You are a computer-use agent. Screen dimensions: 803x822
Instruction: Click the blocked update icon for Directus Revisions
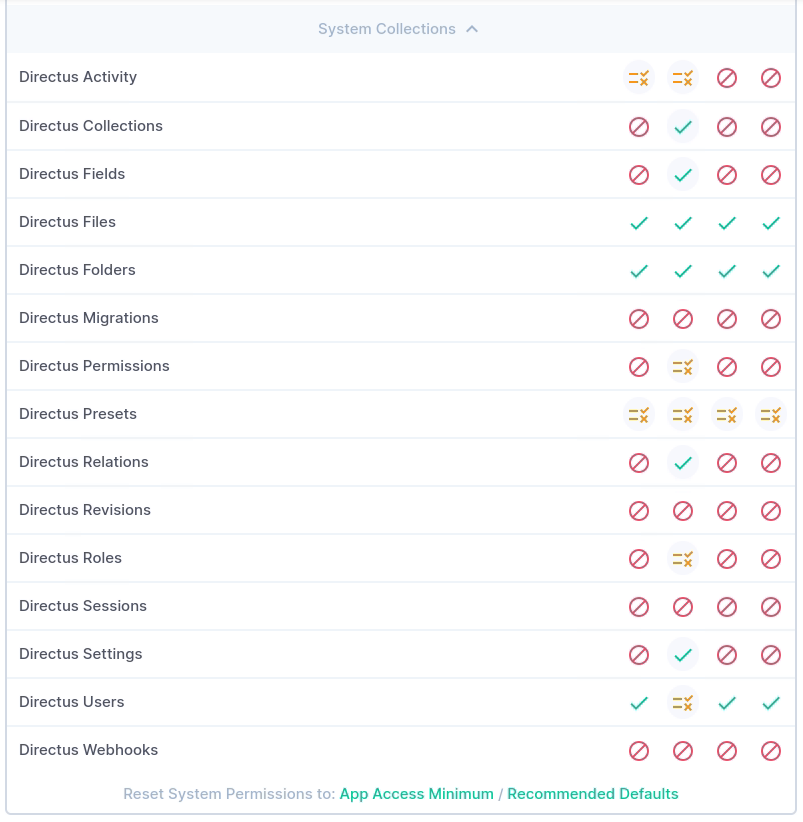(x=727, y=511)
